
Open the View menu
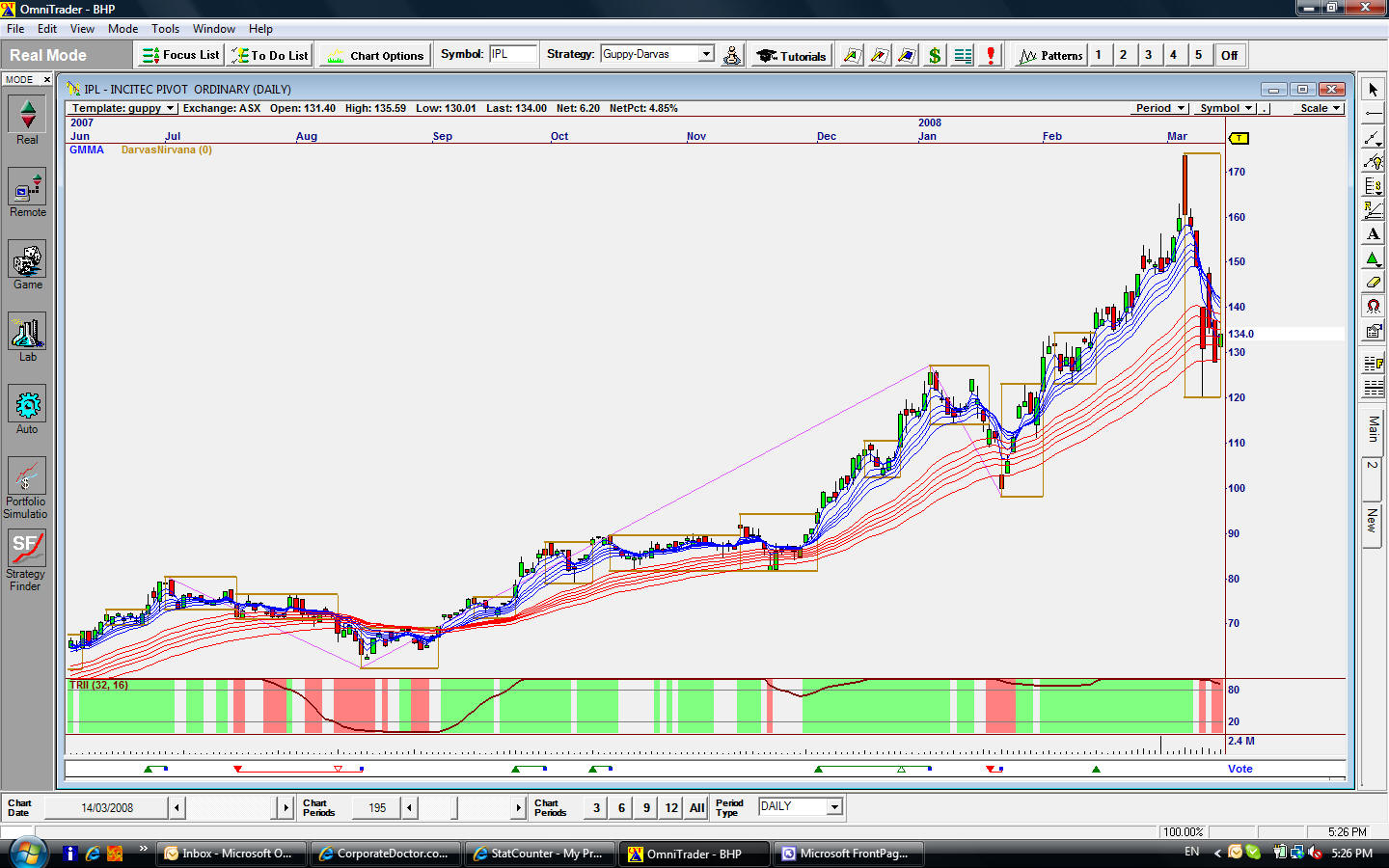point(82,29)
